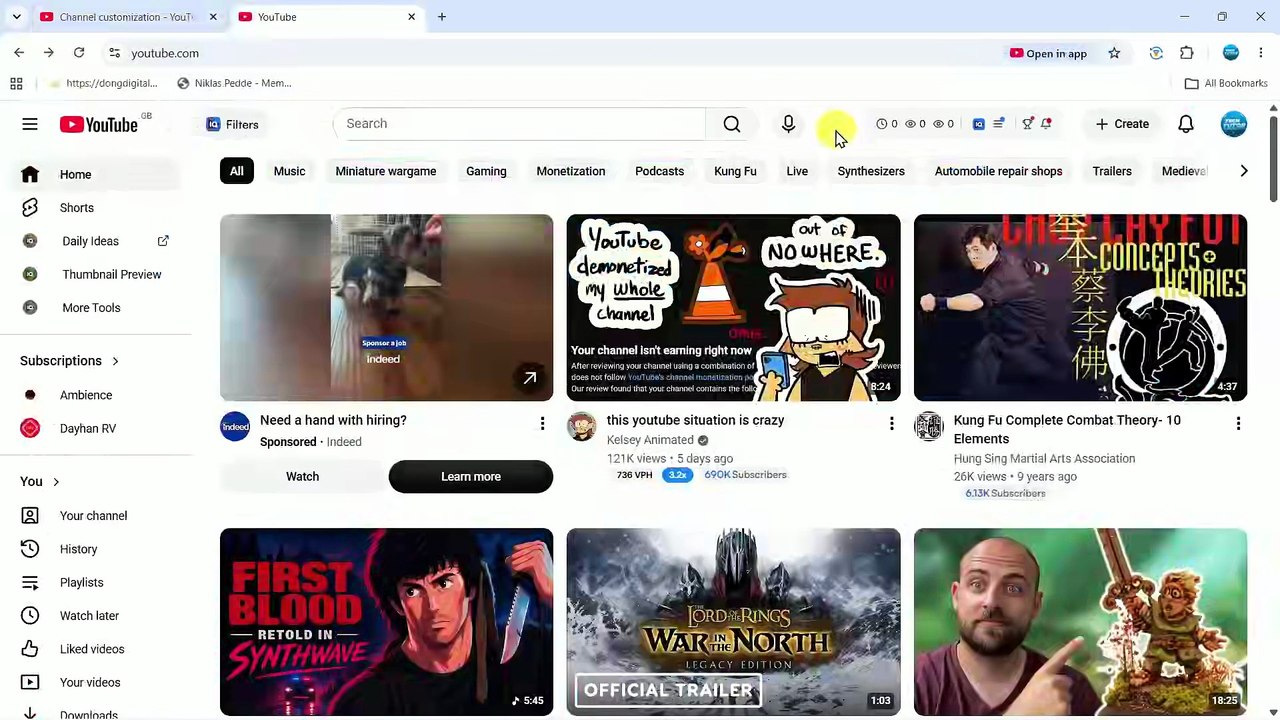Open the account avatar menu
Image resolution: width=1280 pixels, height=720 pixels.
(1234, 124)
